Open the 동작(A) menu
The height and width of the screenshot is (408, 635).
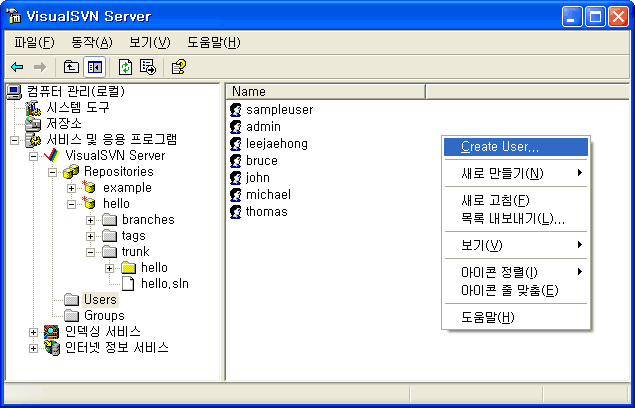click(x=91, y=42)
